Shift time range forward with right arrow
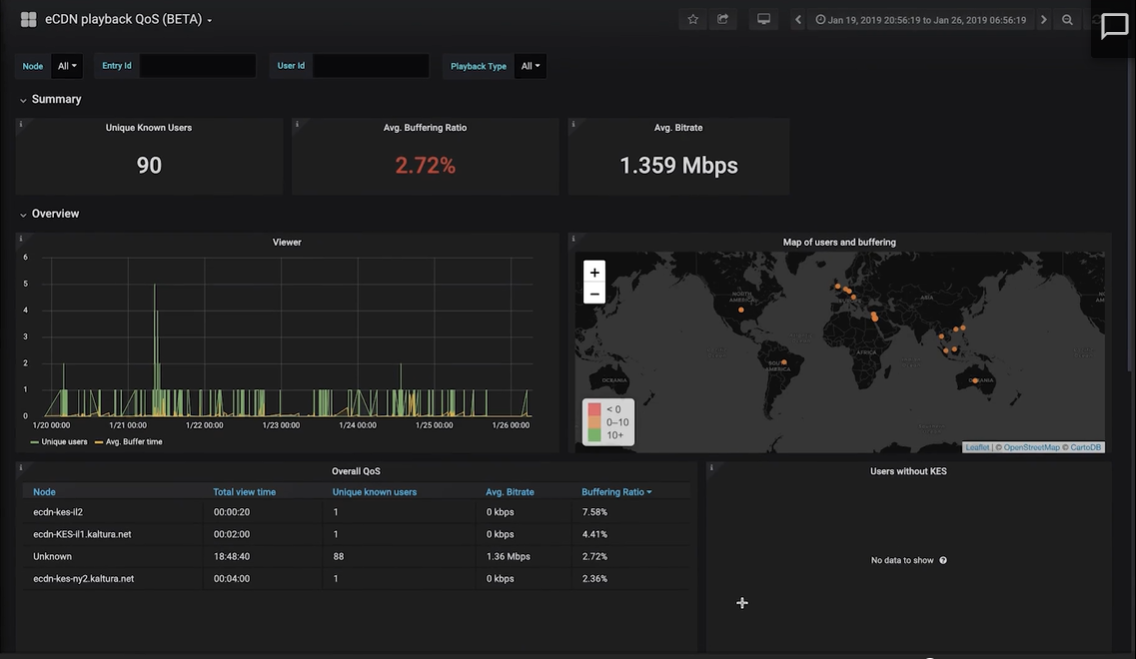This screenshot has width=1136, height=659. 1043,20
